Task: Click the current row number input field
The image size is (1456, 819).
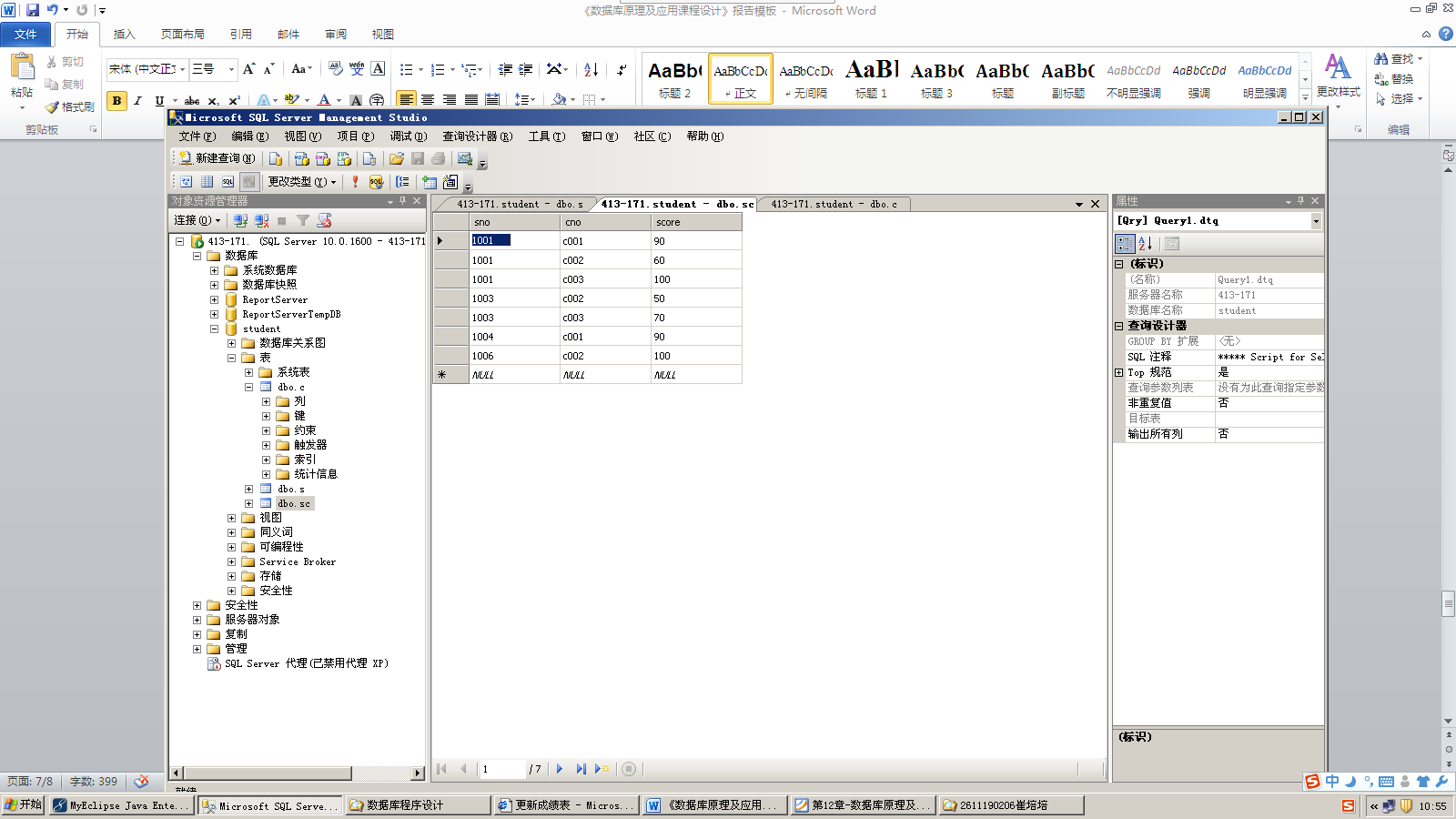Action: (502, 769)
